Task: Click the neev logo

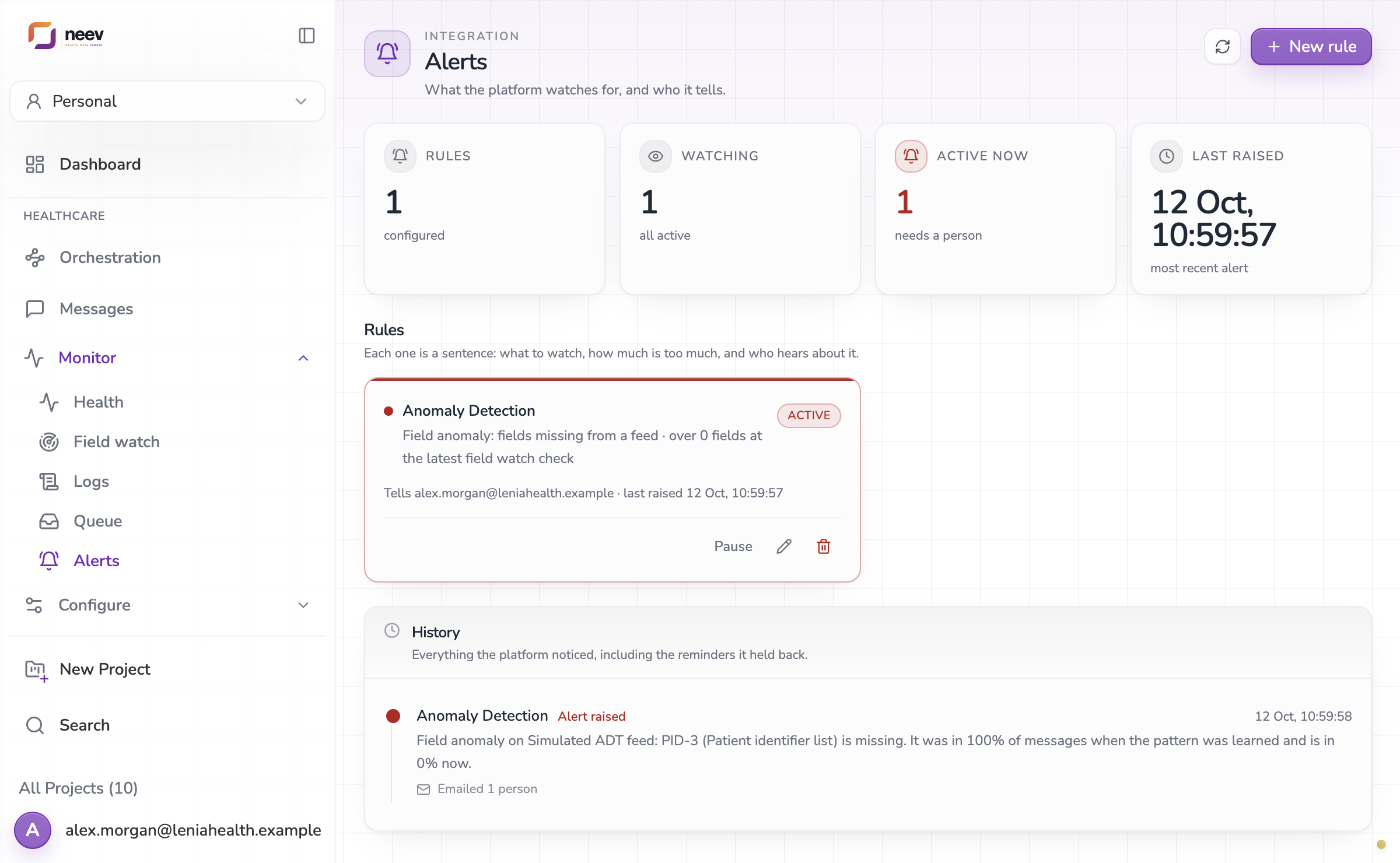Action: [66, 36]
